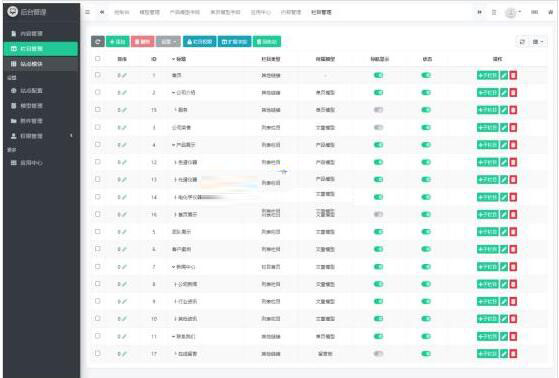Click the gray refresh icon button in toolbar
Viewport: 559px width, 378px height.
[x=98, y=42]
